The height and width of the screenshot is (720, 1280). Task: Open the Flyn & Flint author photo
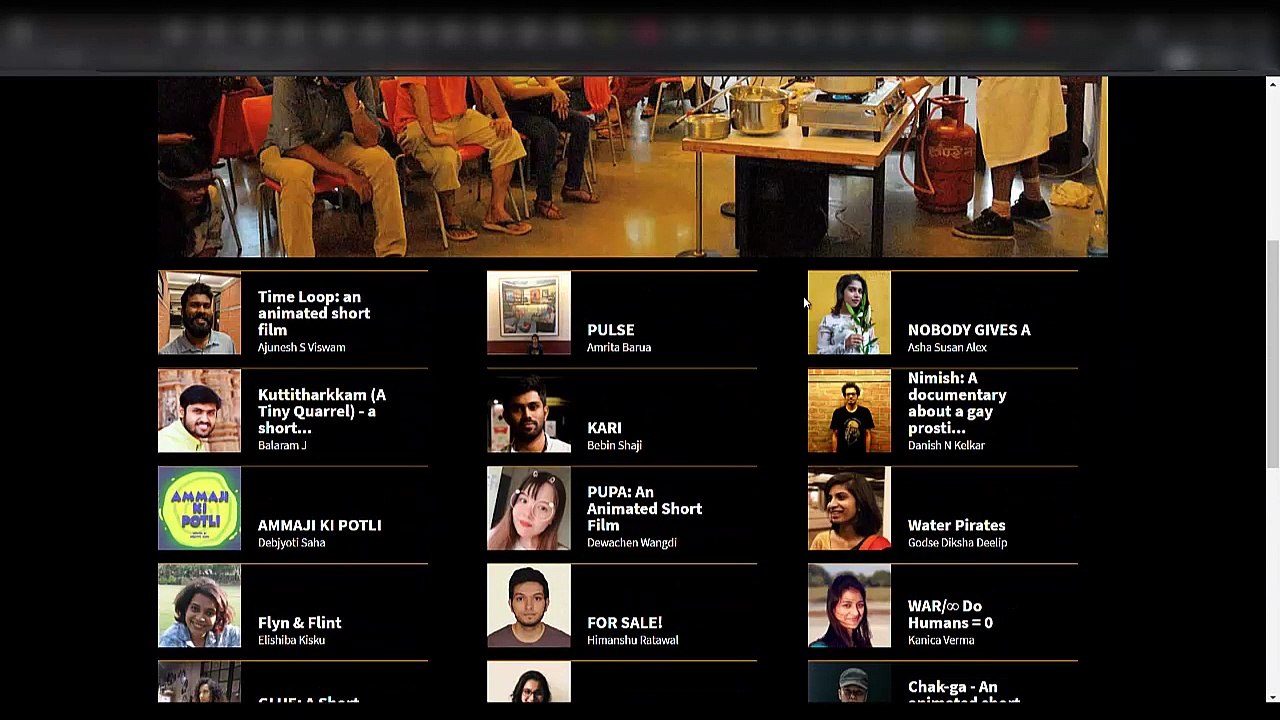(199, 606)
